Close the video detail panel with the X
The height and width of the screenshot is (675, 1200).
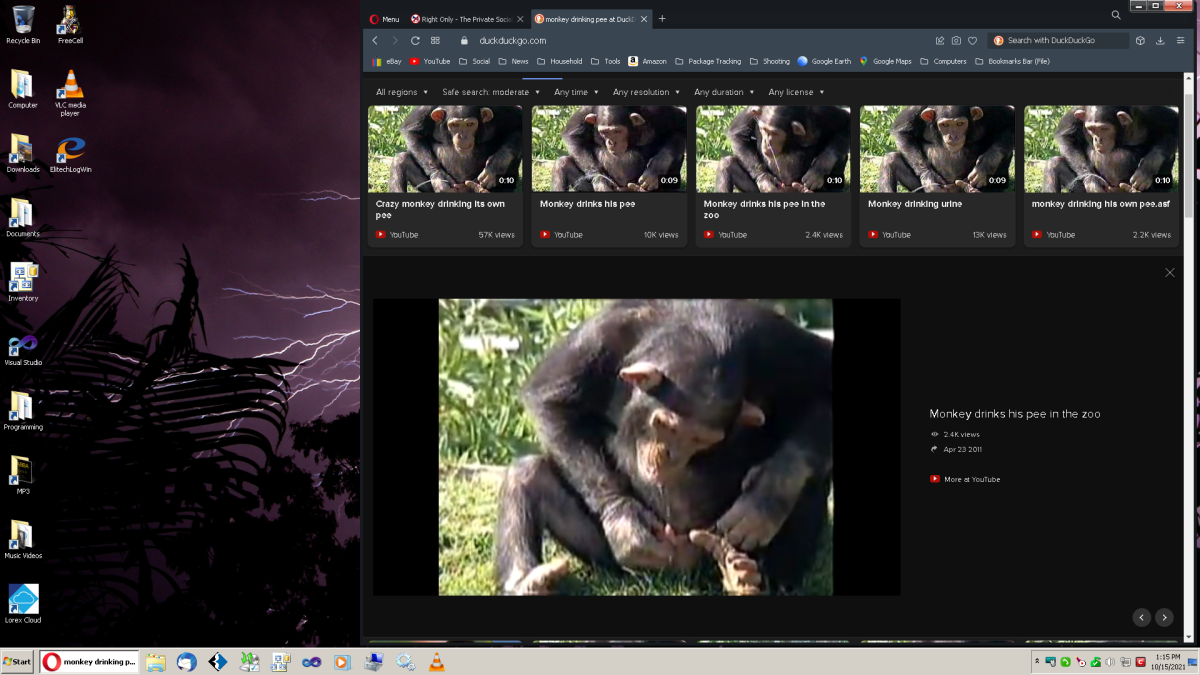tap(1169, 273)
